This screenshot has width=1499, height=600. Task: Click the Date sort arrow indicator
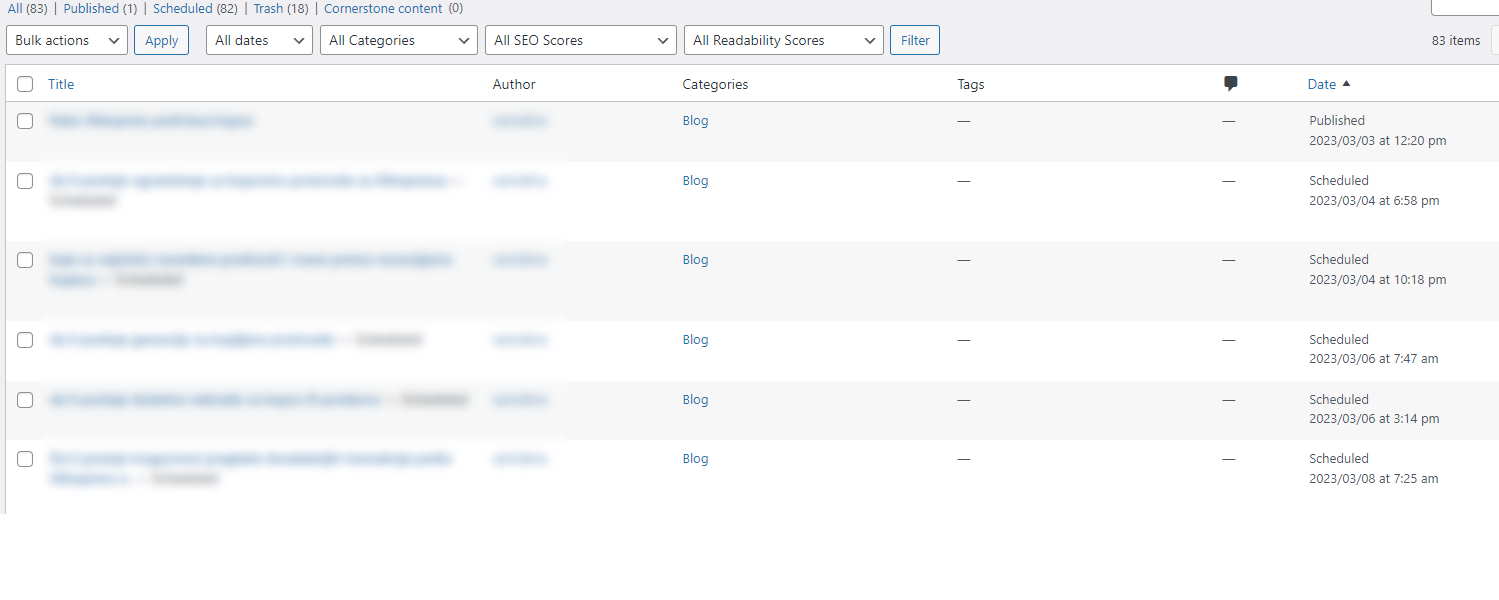point(1346,84)
